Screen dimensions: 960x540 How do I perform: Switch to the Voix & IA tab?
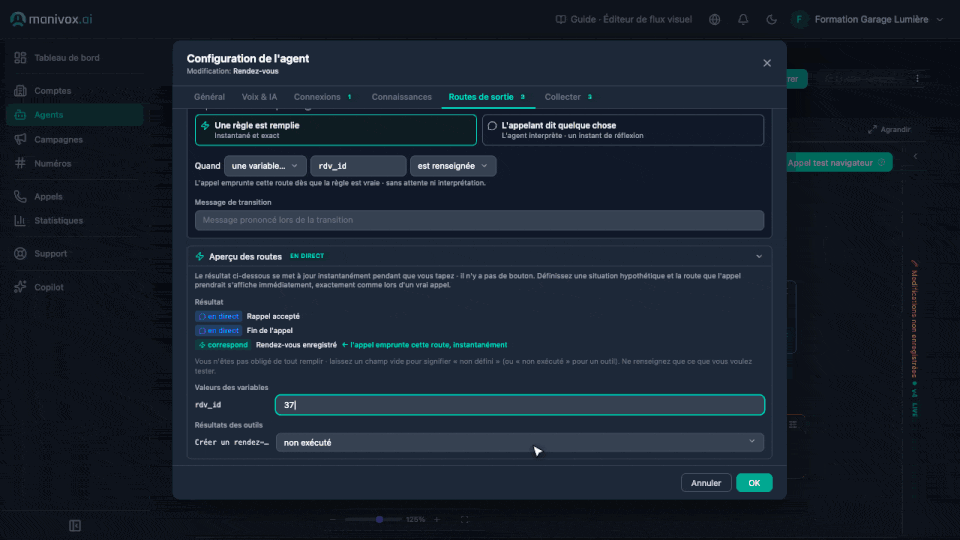point(259,97)
